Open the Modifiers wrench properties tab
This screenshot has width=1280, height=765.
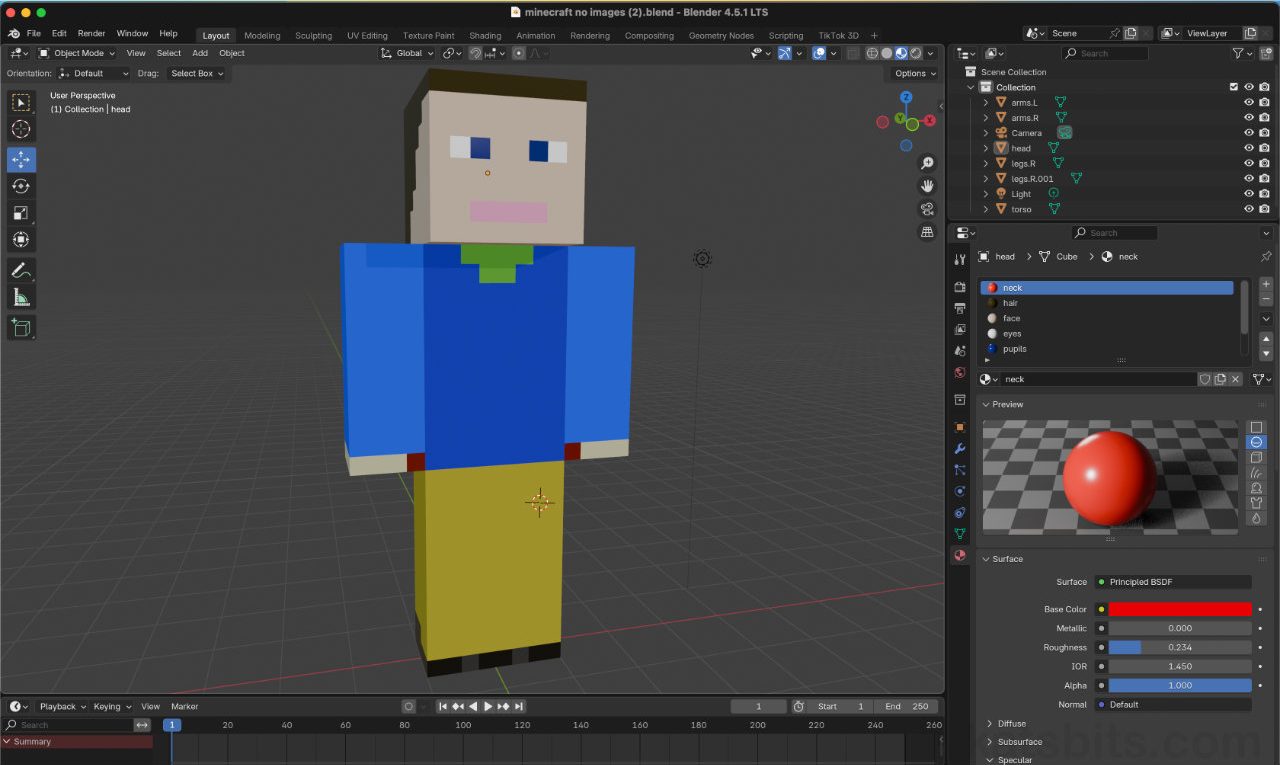point(960,448)
